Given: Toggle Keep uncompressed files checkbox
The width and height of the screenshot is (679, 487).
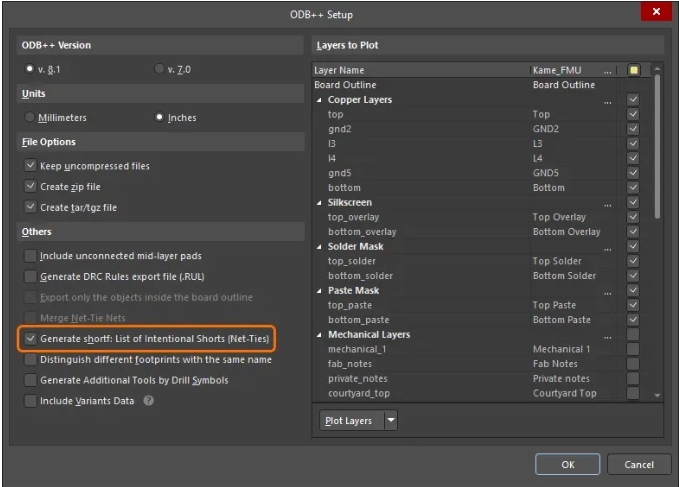Looking at the screenshot, I should 30,165.
